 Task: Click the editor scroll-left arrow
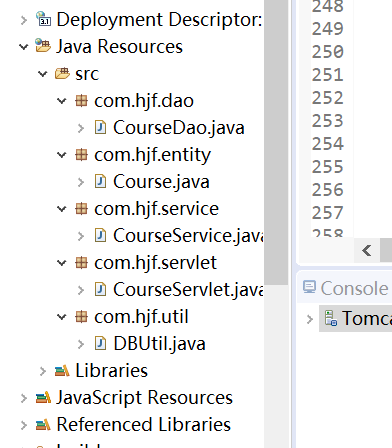[x=367, y=250]
